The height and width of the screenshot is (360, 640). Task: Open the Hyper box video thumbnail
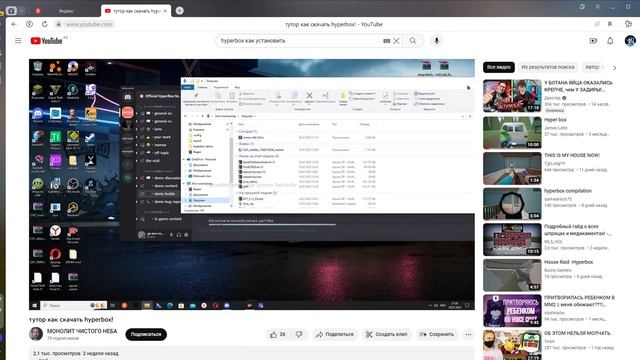pos(512,133)
